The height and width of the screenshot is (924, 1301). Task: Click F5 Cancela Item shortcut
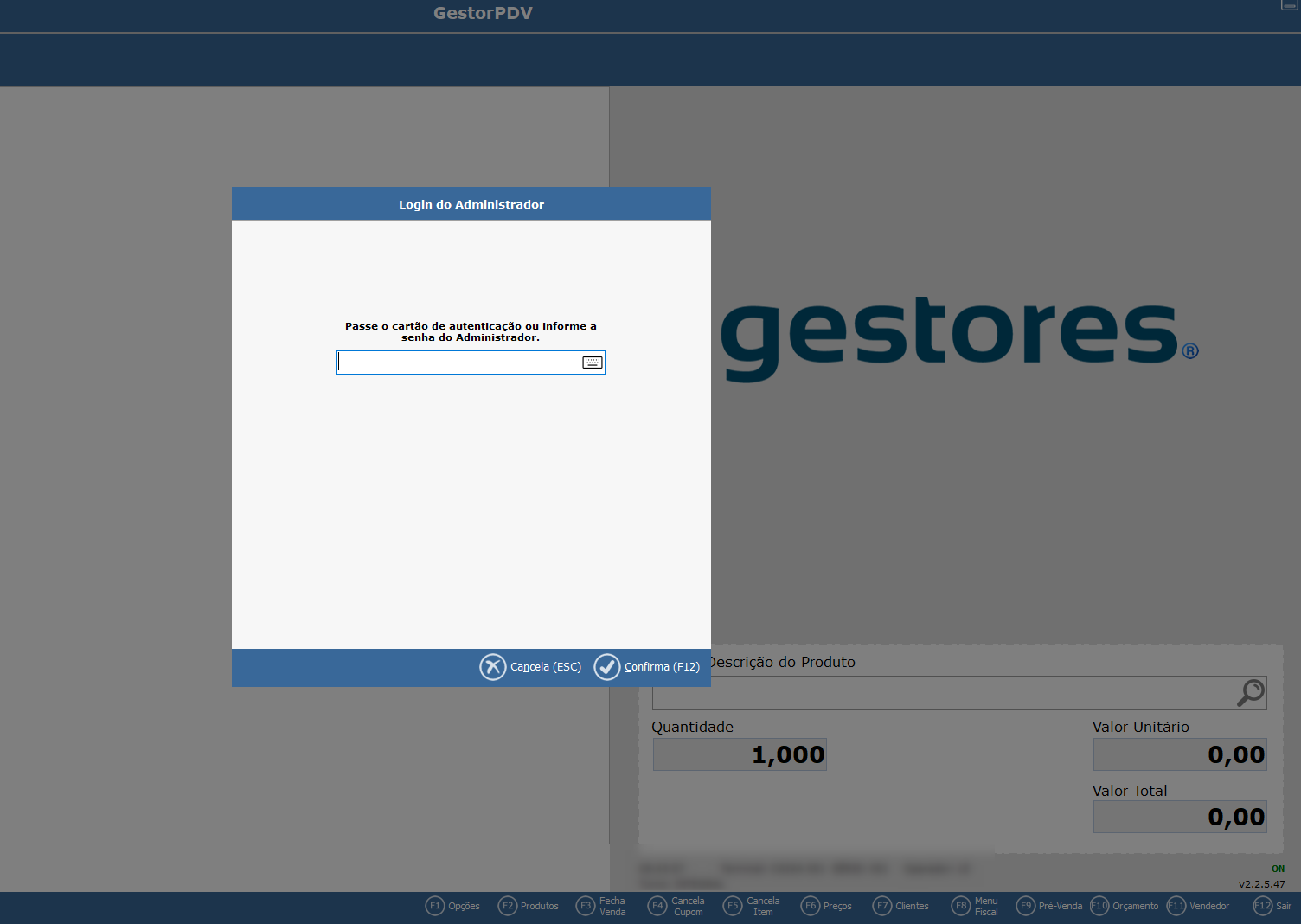[x=752, y=906]
